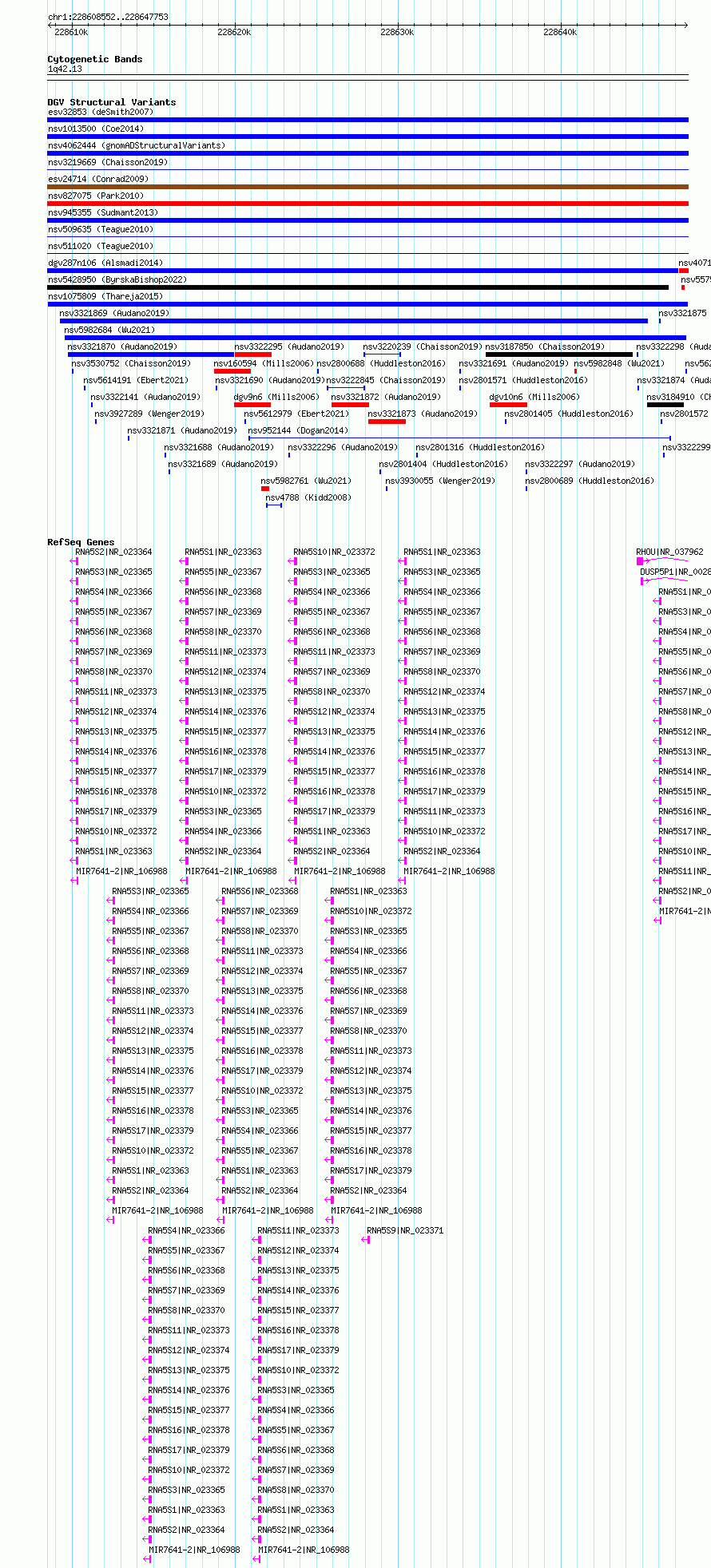Click the nsv952144 (Dogan2014) label
The height and width of the screenshot is (1568, 711).
tap(299, 430)
